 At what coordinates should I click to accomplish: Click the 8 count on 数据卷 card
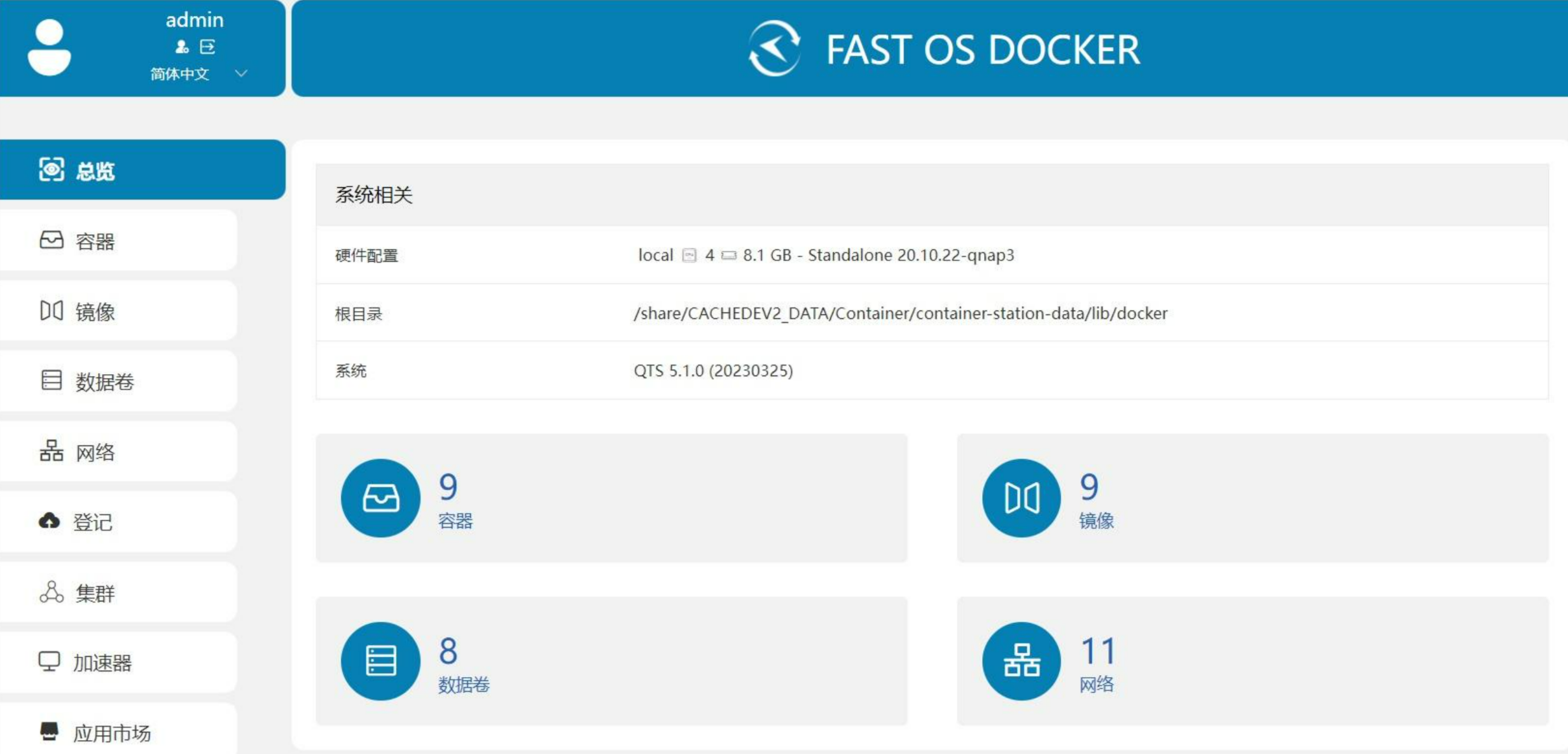coord(448,651)
